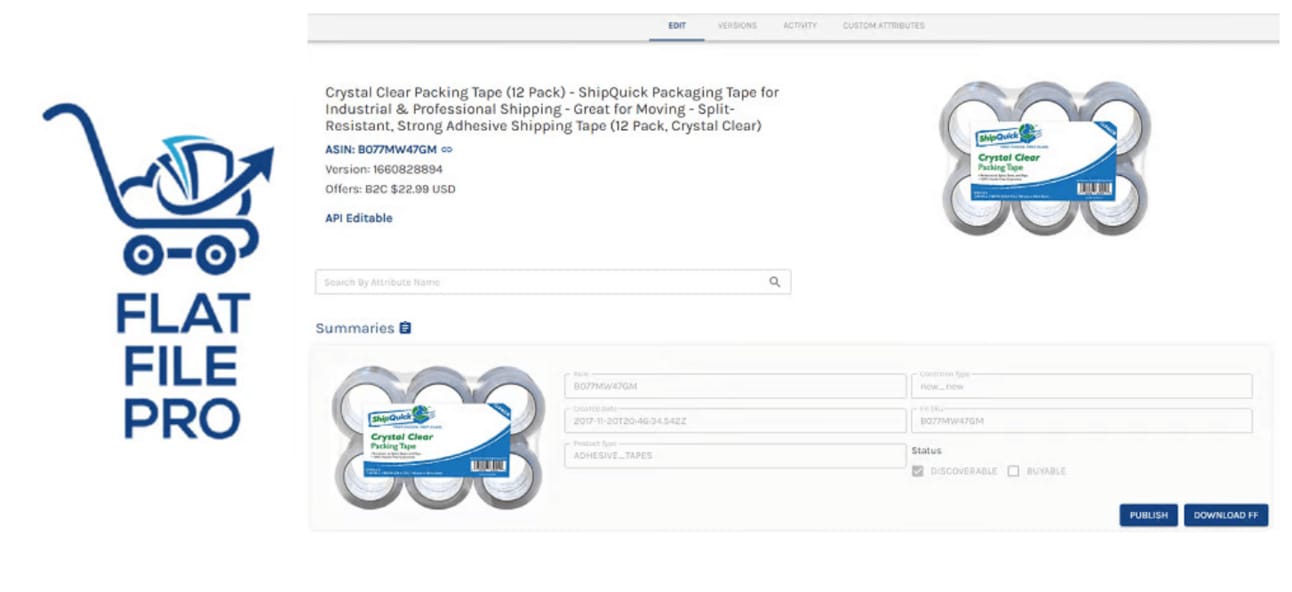Click the Fn Sku field
Screen dimensions: 1292x592
click(1081, 420)
